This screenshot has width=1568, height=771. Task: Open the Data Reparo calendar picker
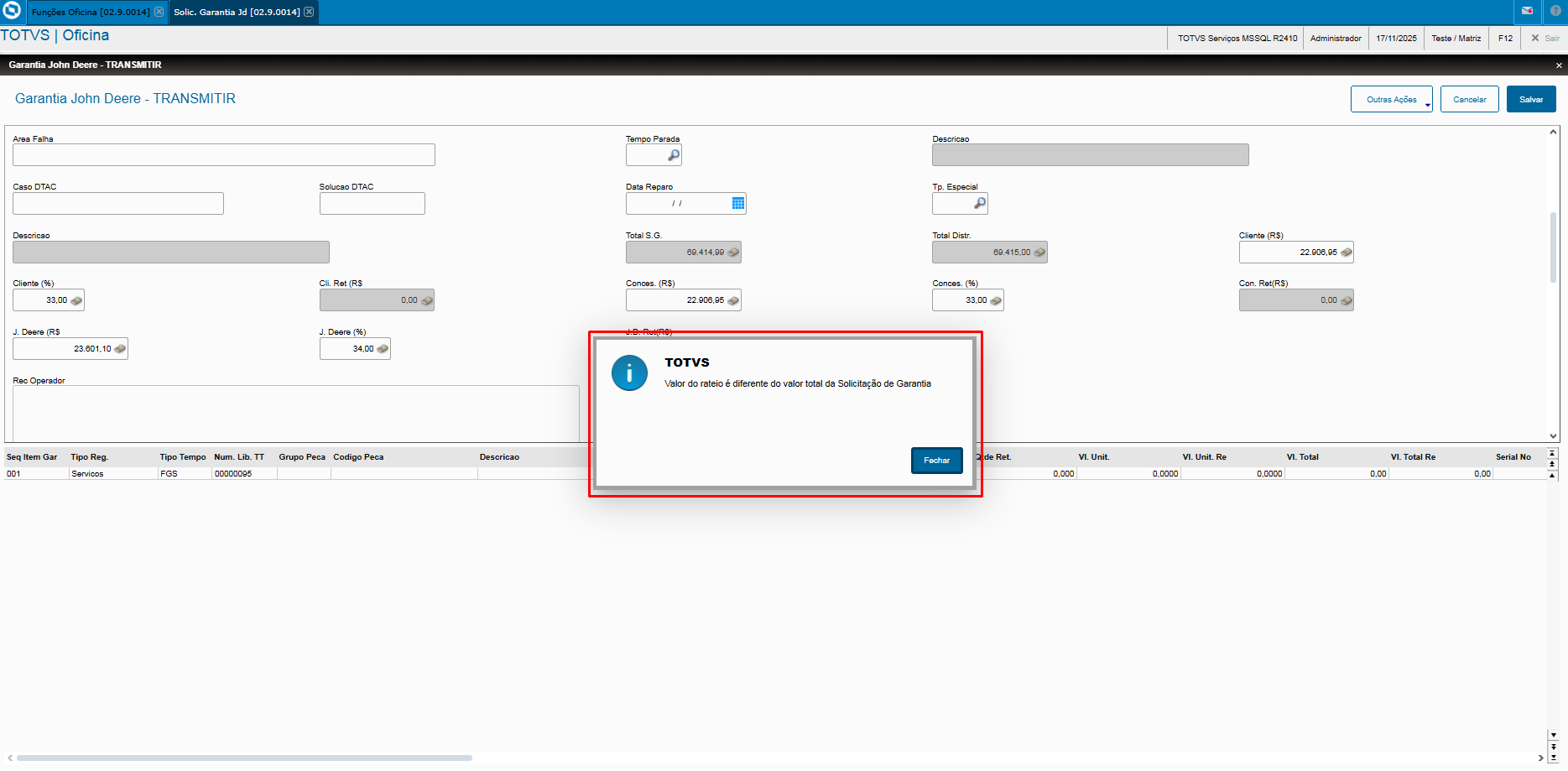[738, 204]
